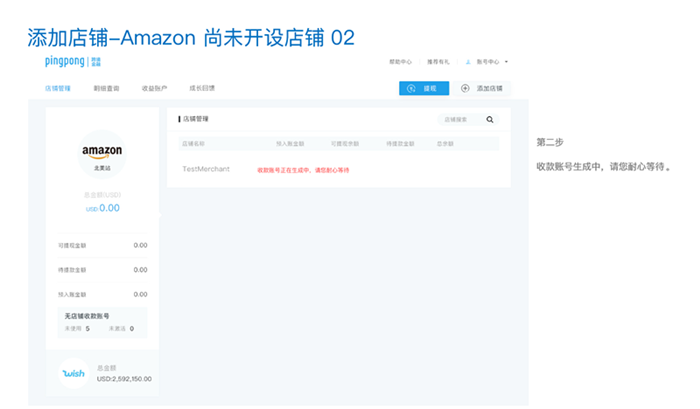Screen dimensions: 700x409
Task: Click the 待提款金额 column header
Action: [x=400, y=144]
